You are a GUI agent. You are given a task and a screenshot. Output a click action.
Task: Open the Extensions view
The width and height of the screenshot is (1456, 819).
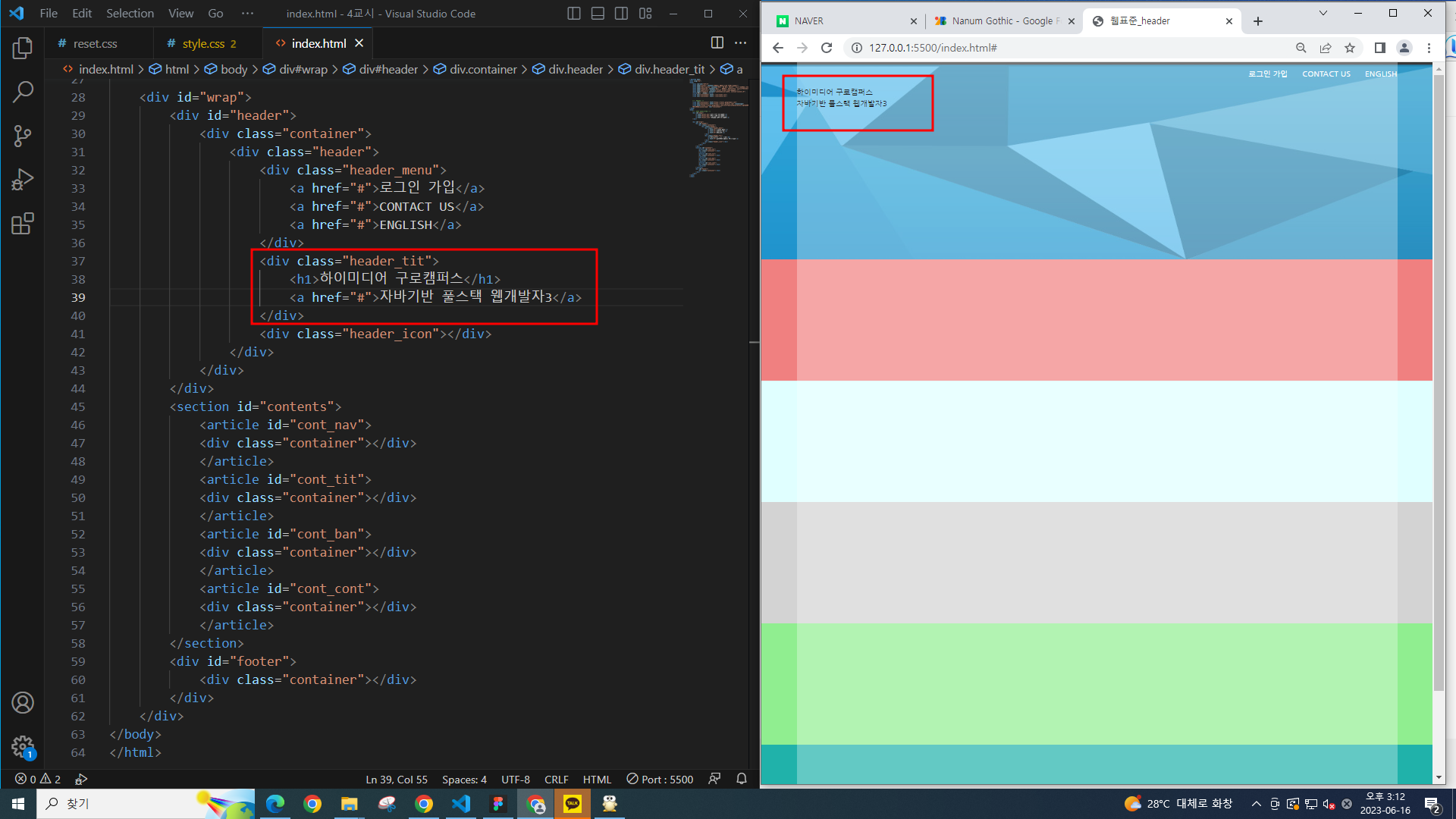23,224
